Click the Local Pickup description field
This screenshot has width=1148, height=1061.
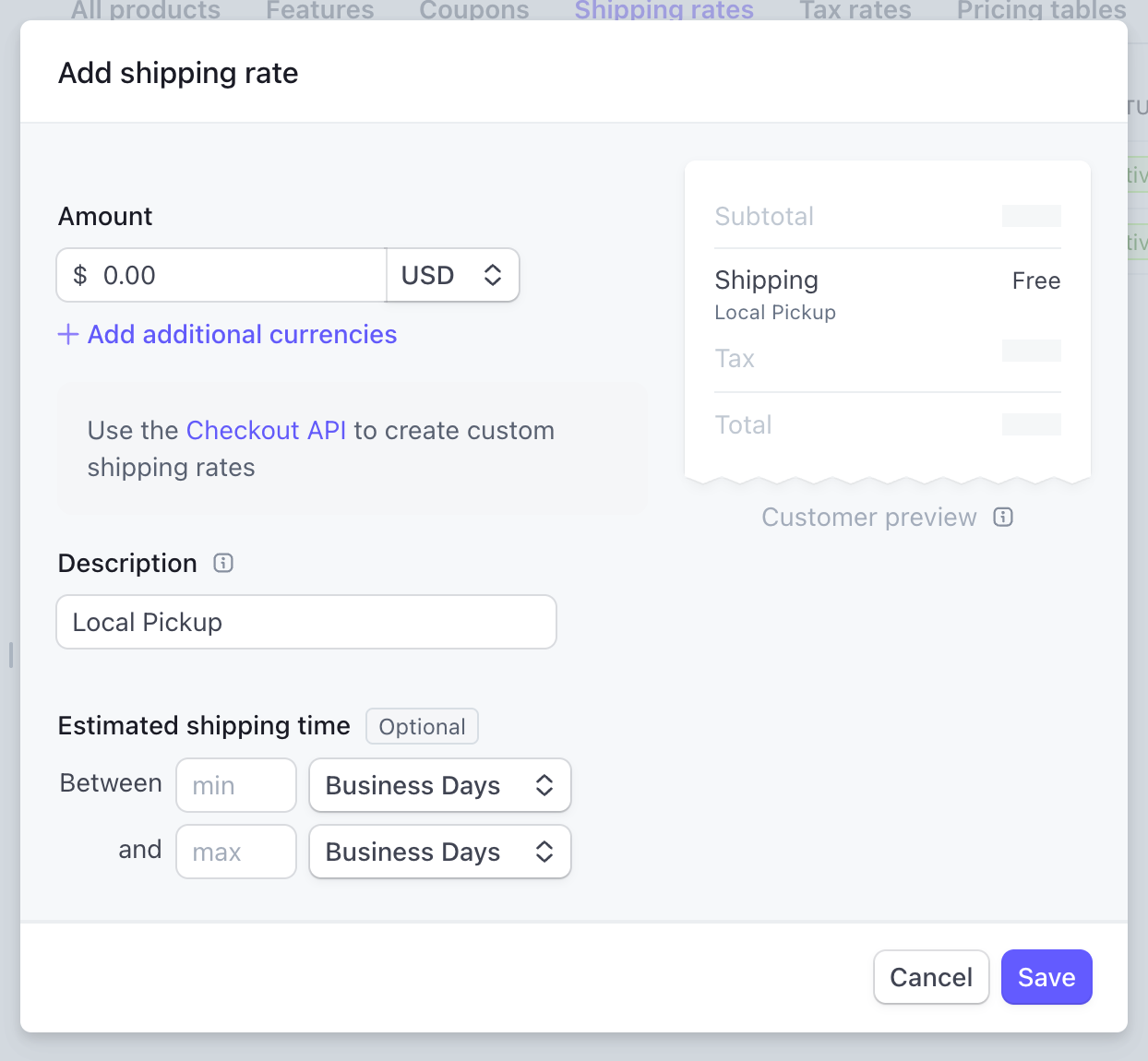pos(306,622)
